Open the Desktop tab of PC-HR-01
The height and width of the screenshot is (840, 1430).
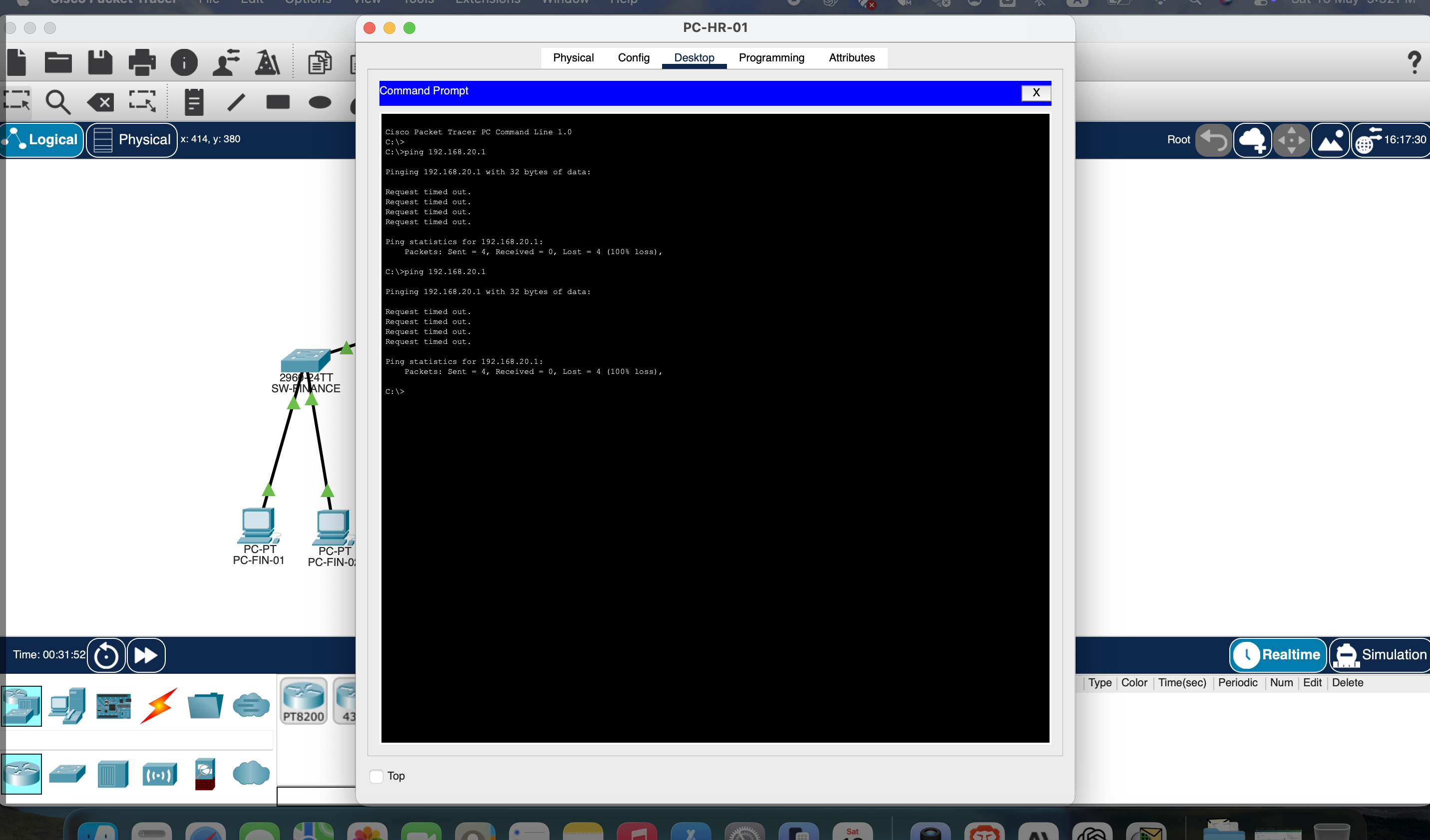(694, 58)
